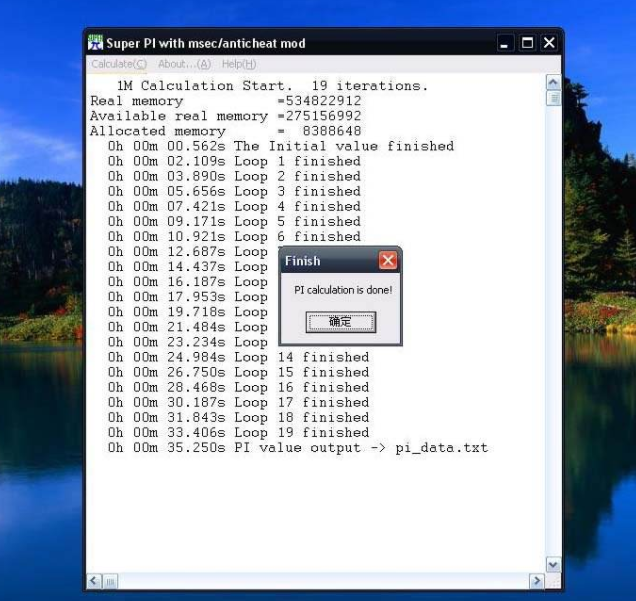Click 'The Initial value finished' line

click(281, 146)
